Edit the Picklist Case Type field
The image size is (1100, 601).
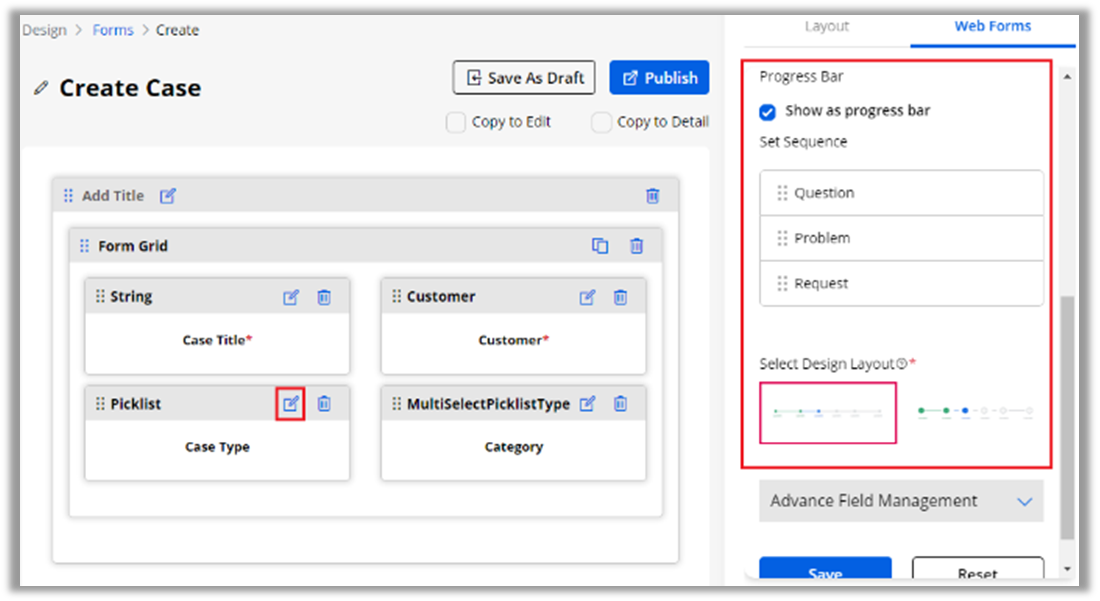point(290,404)
